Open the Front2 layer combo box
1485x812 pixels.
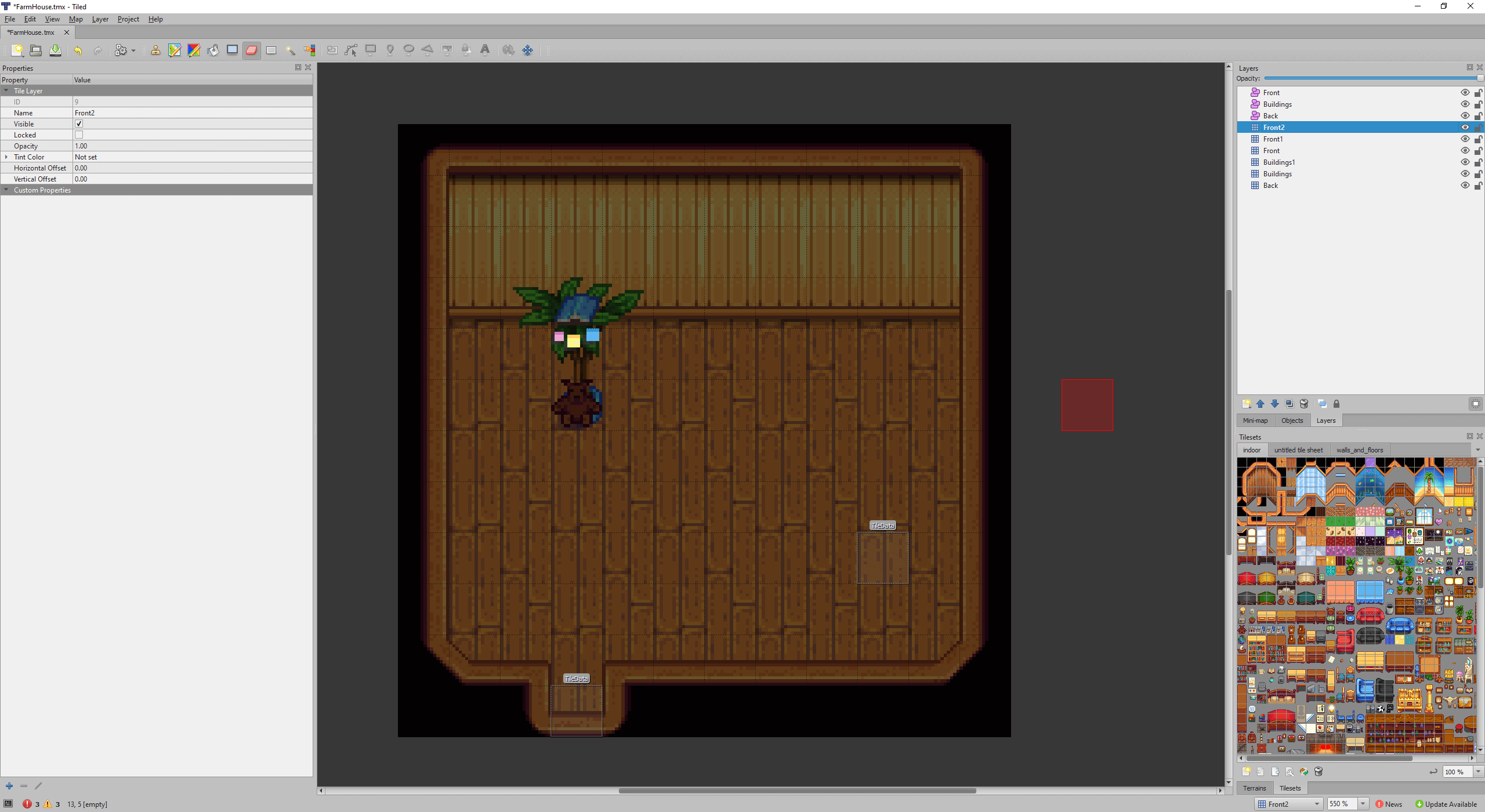coord(1289,804)
